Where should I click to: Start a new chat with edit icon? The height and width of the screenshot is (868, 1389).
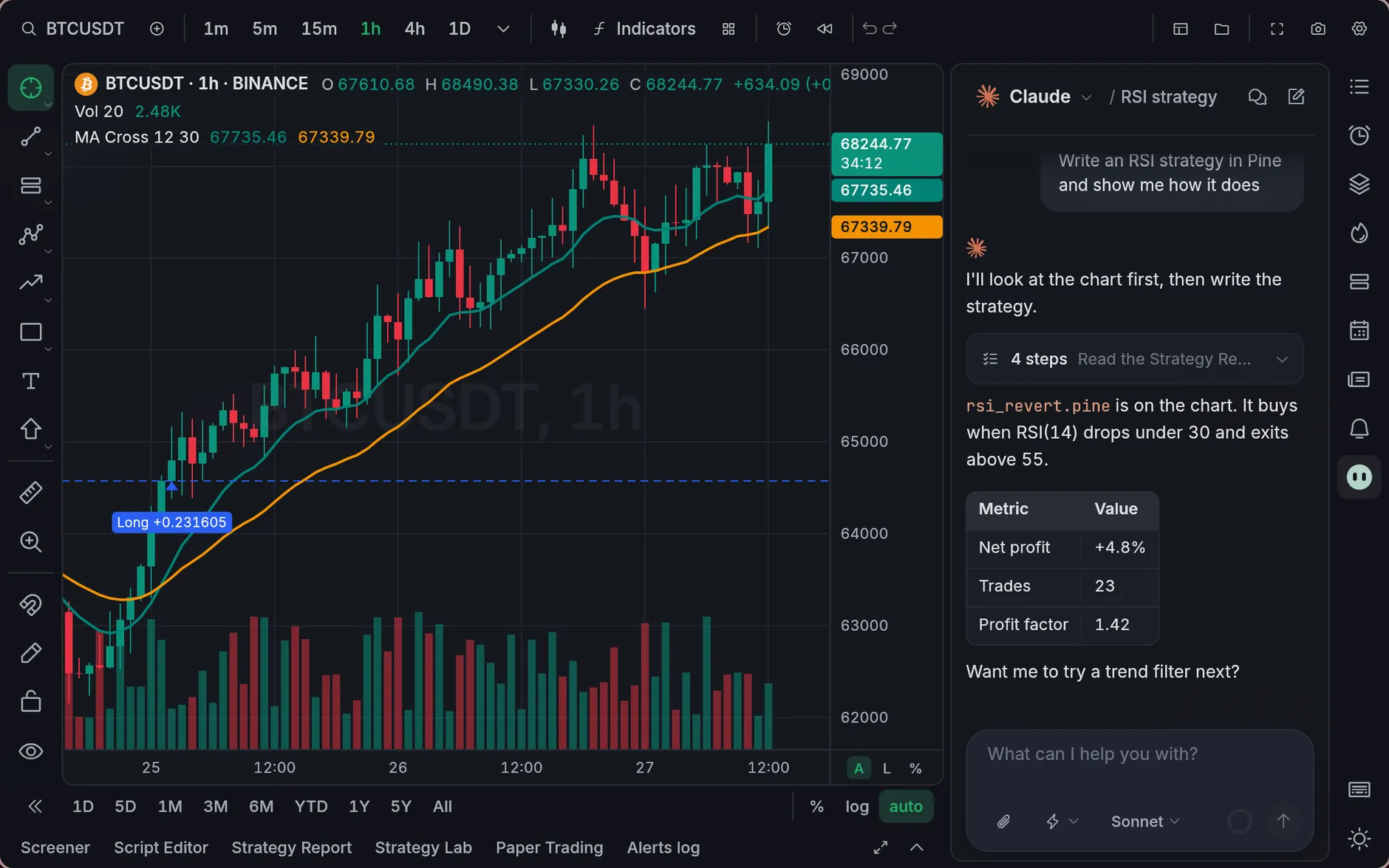pos(1296,97)
